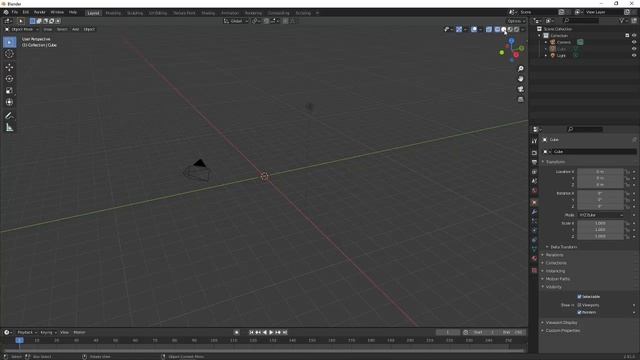Switch perspective/orthographic grid icon
The width and height of the screenshot is (640, 360).
520,100
